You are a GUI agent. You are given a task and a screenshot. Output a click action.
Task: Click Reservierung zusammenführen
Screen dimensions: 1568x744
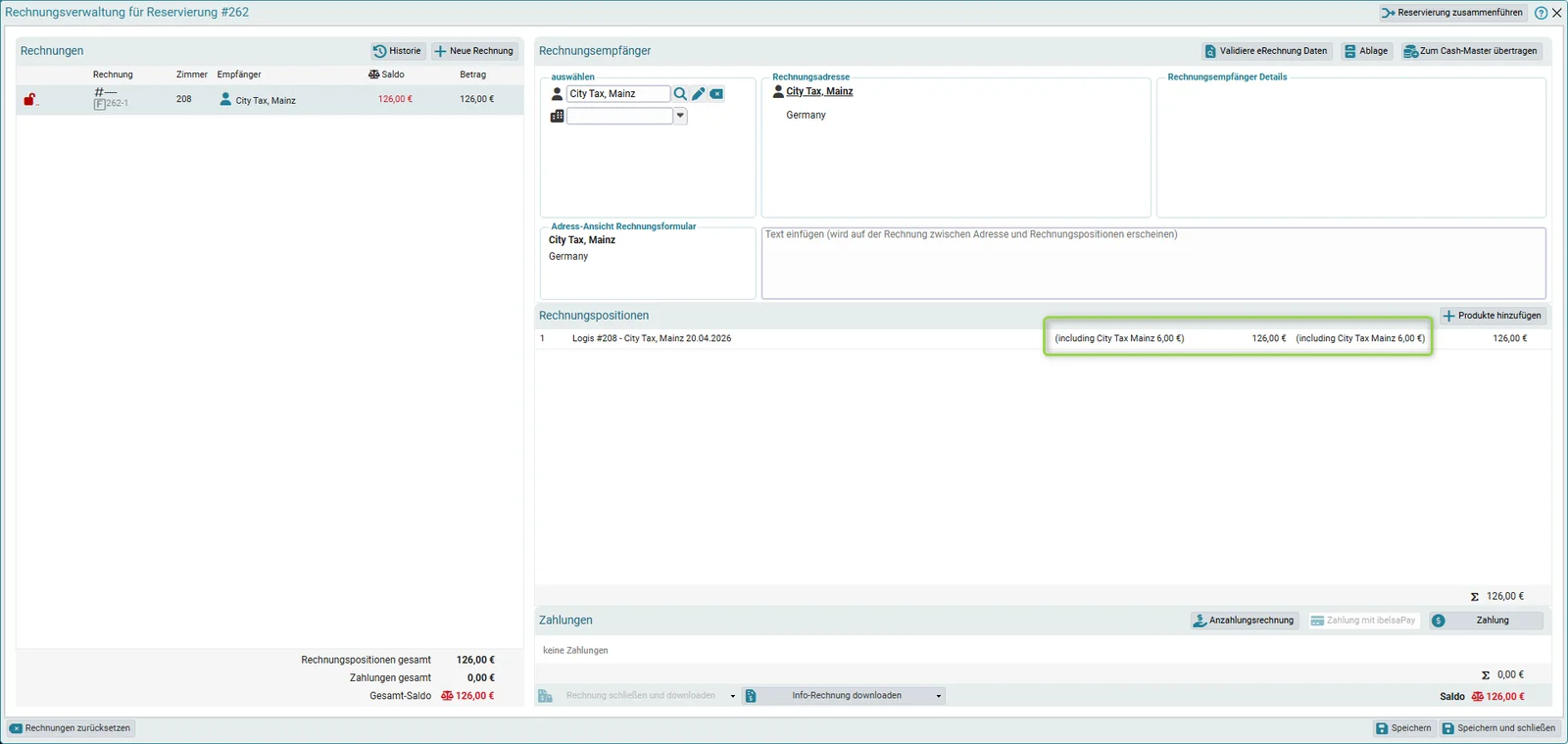pos(1452,13)
